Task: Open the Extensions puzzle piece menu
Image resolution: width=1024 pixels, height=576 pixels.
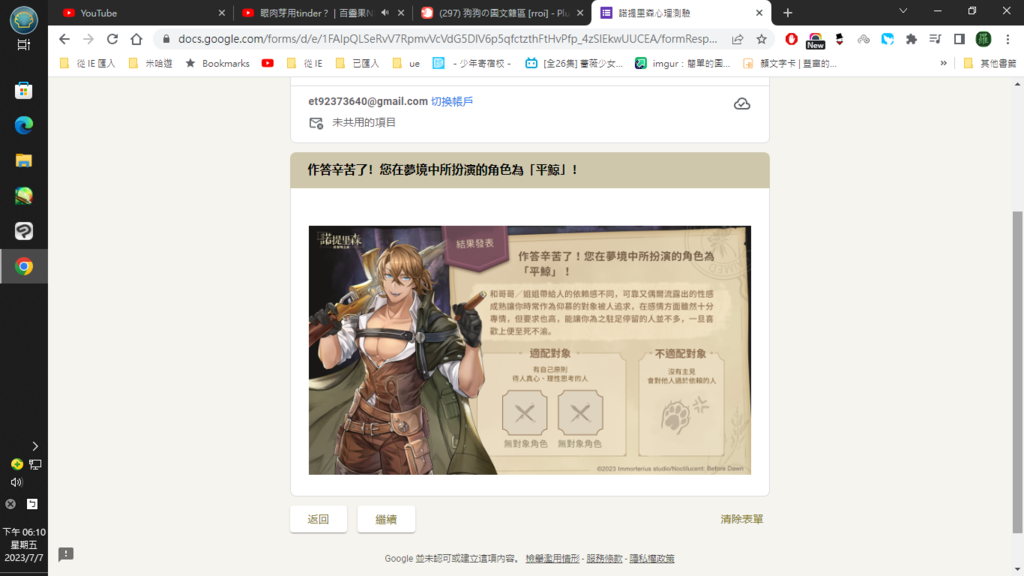Action: click(x=911, y=39)
